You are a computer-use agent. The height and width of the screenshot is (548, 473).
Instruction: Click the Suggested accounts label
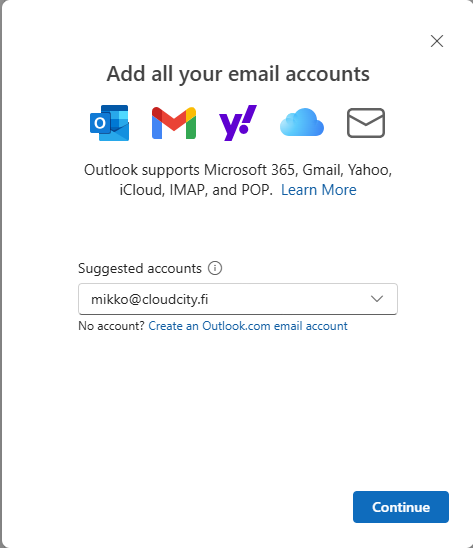point(140,268)
